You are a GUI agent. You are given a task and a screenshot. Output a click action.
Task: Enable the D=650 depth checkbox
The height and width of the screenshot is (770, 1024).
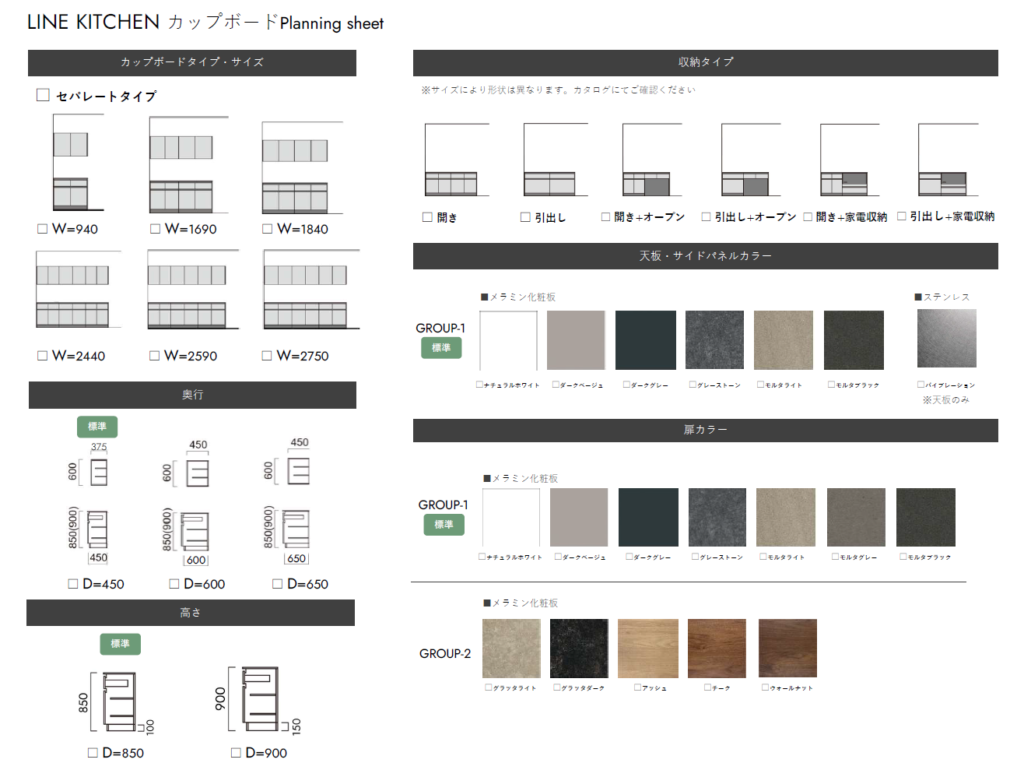point(274,584)
